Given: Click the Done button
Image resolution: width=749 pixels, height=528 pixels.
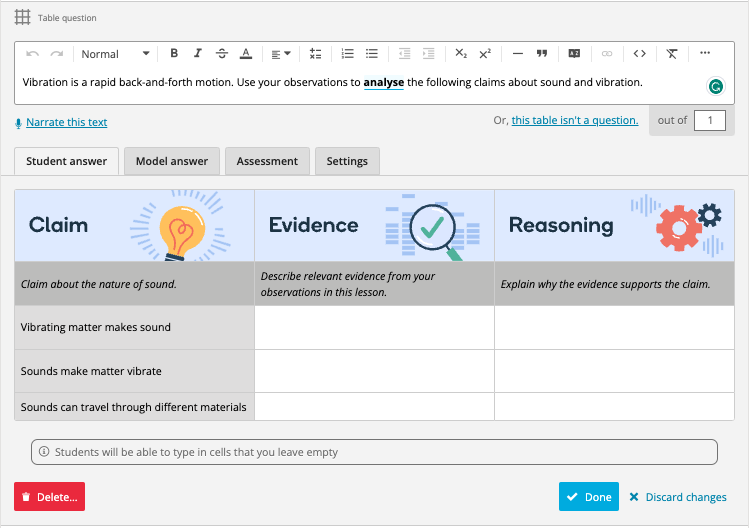Looking at the screenshot, I should [588, 497].
